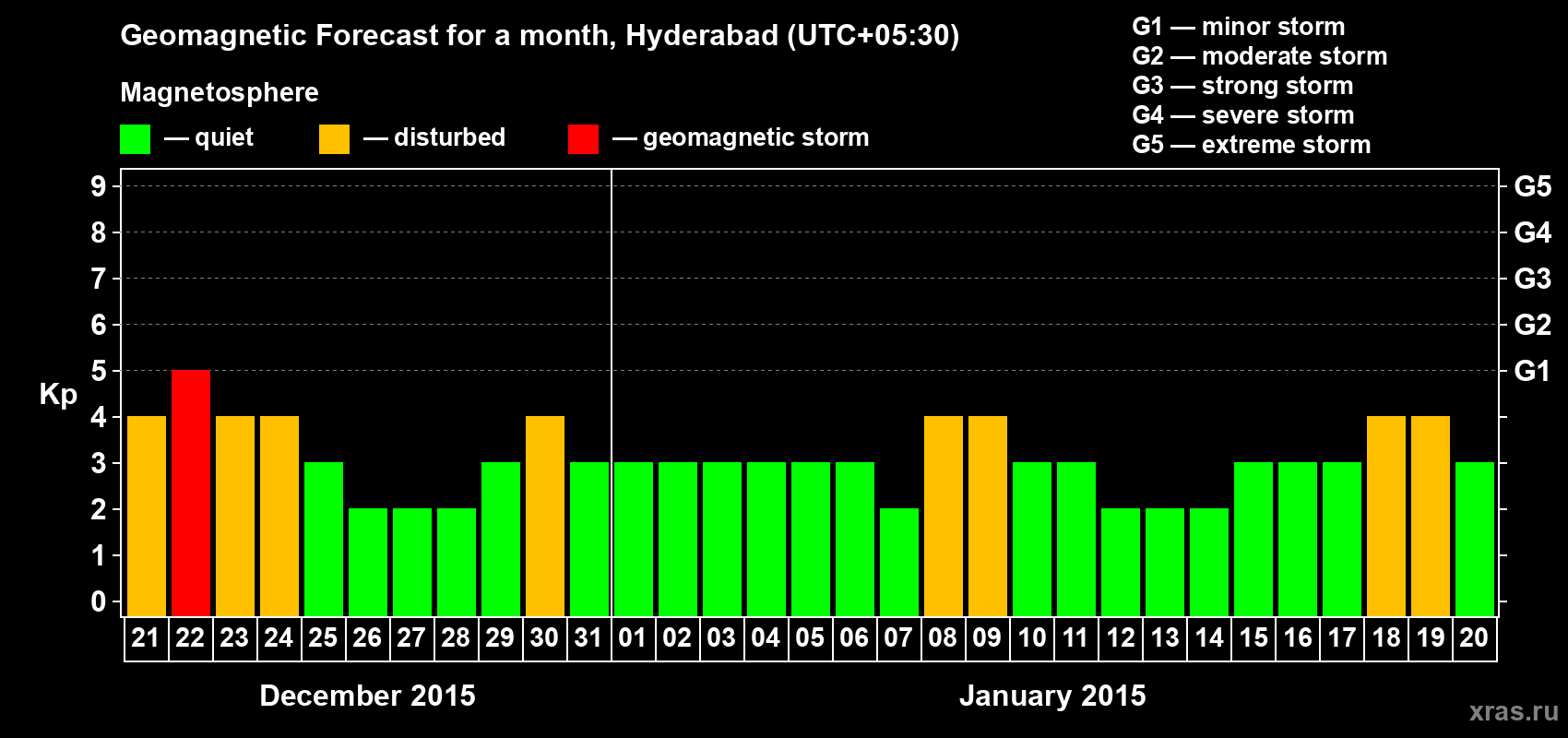Screen dimensions: 1568x738
Task: Click the date label 22
Action: (190, 637)
